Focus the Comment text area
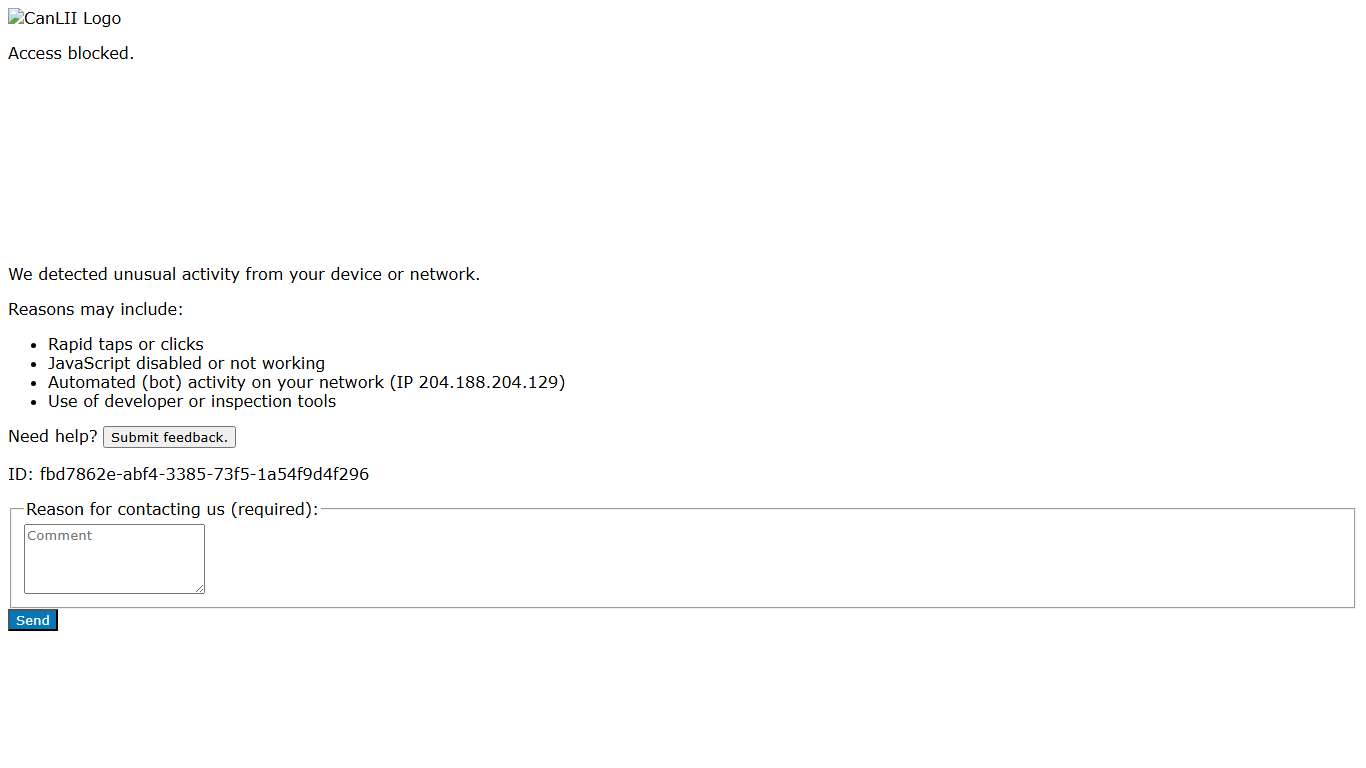Image resolution: width=1366 pixels, height=768 pixels. [113, 558]
